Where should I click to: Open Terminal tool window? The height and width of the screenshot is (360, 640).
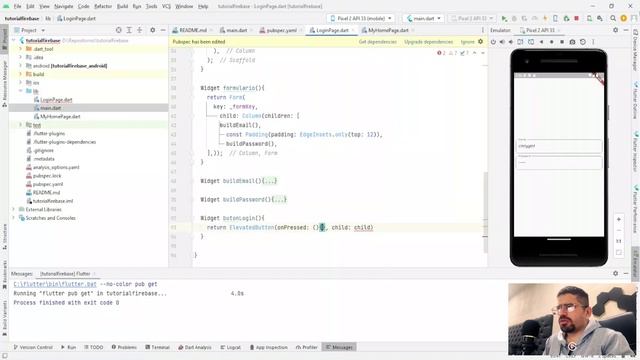[x=158, y=347]
